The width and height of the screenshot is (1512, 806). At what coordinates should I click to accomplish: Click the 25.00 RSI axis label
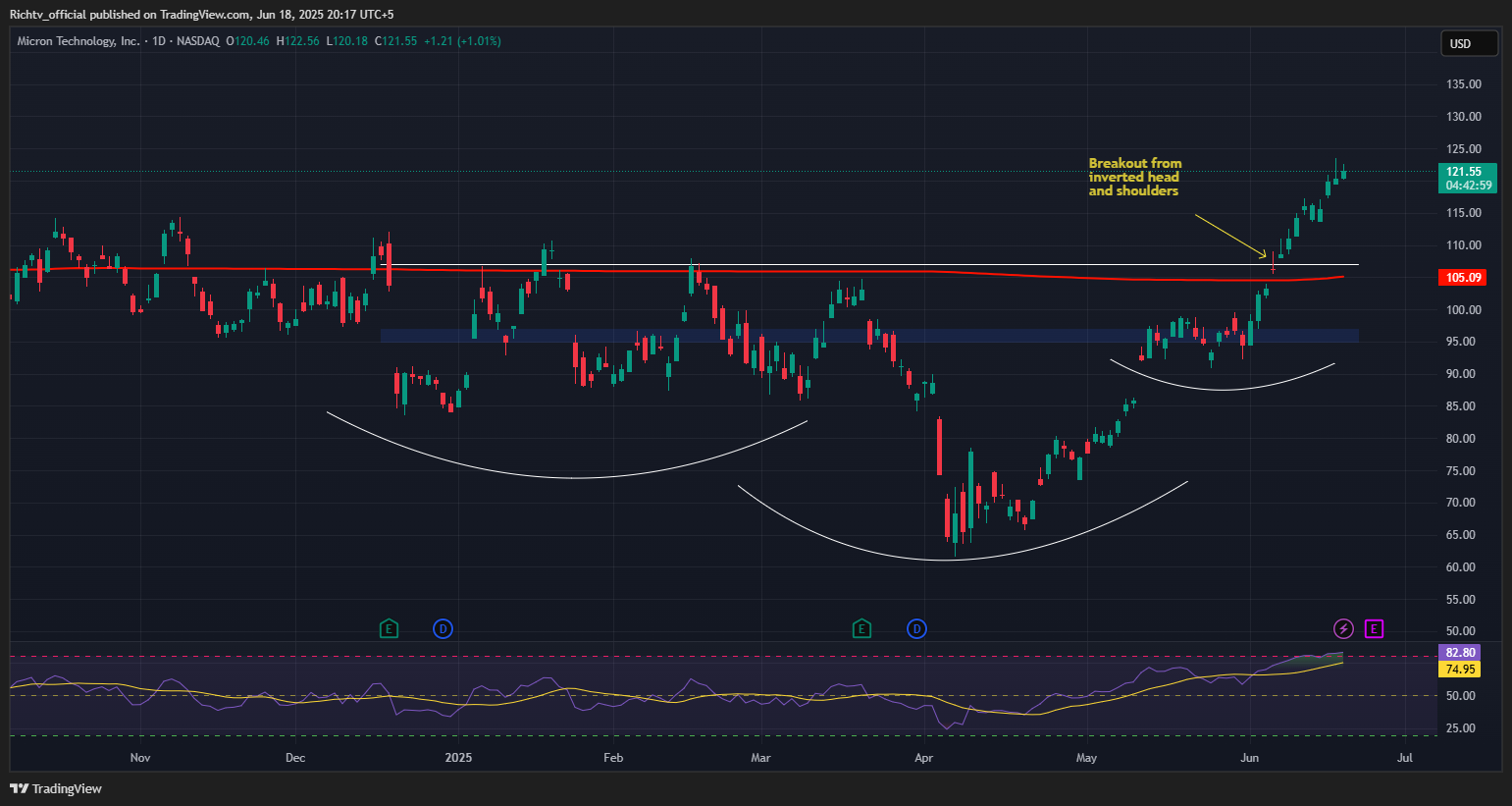[x=1462, y=728]
